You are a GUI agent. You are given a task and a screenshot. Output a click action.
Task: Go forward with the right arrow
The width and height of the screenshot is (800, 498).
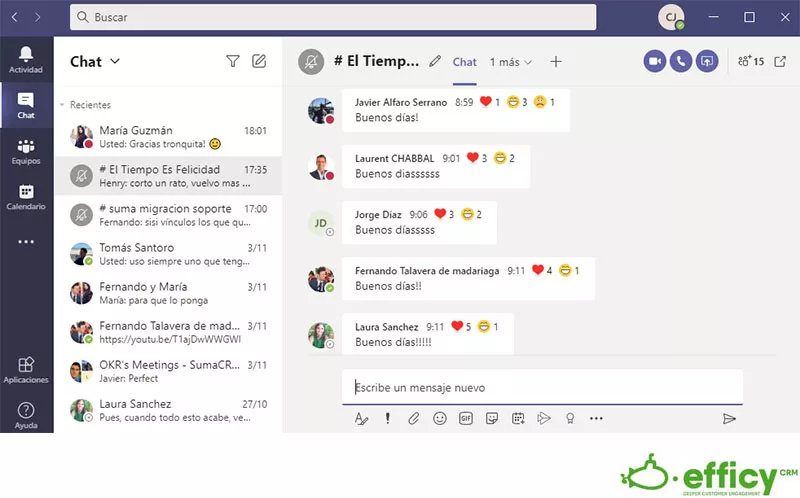[38, 17]
